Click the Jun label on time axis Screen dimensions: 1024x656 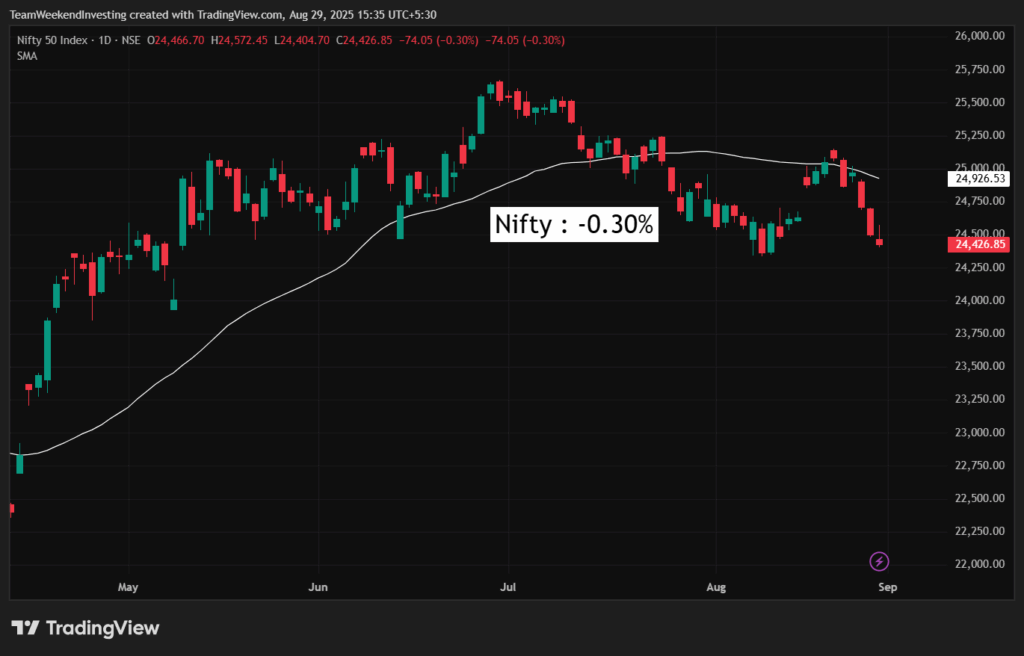click(x=318, y=587)
